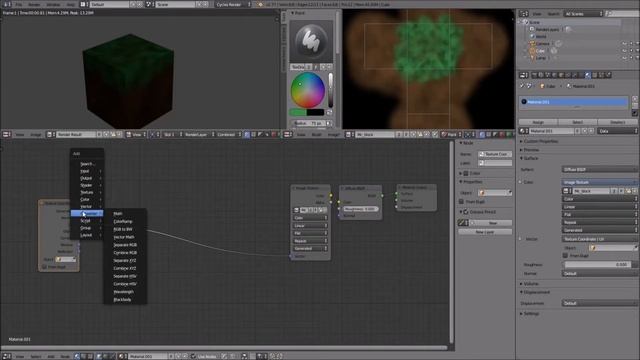
Task: Click the node Label input field
Action: click(495, 163)
